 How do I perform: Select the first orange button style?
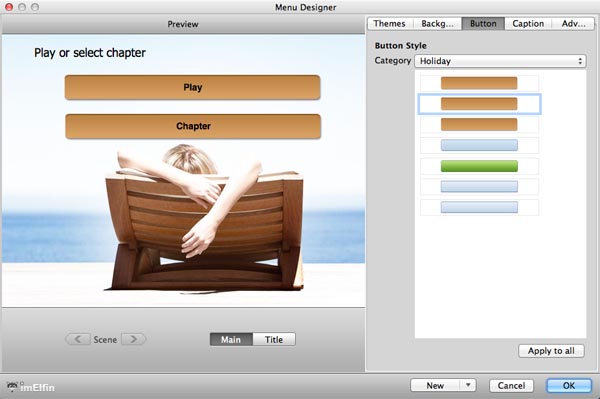479,83
